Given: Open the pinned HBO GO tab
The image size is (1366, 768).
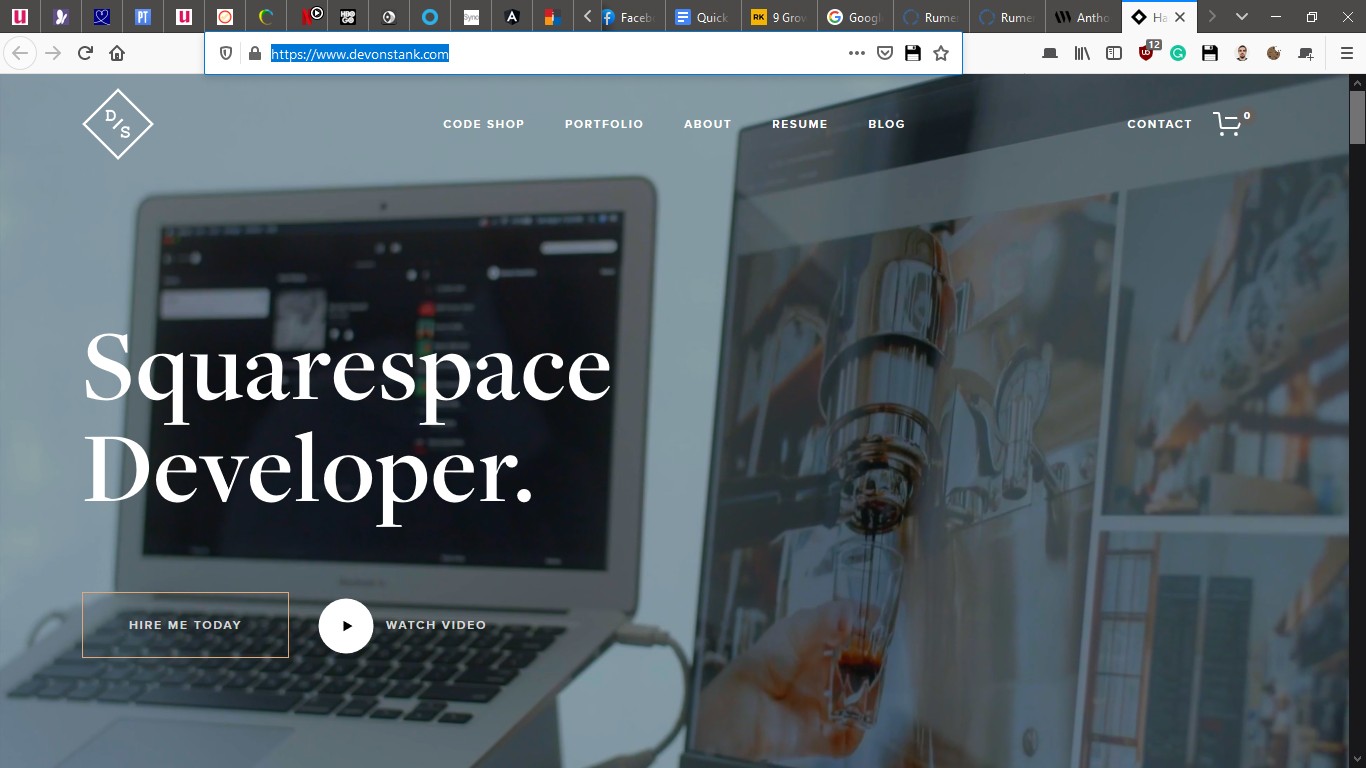Looking at the screenshot, I should point(348,17).
